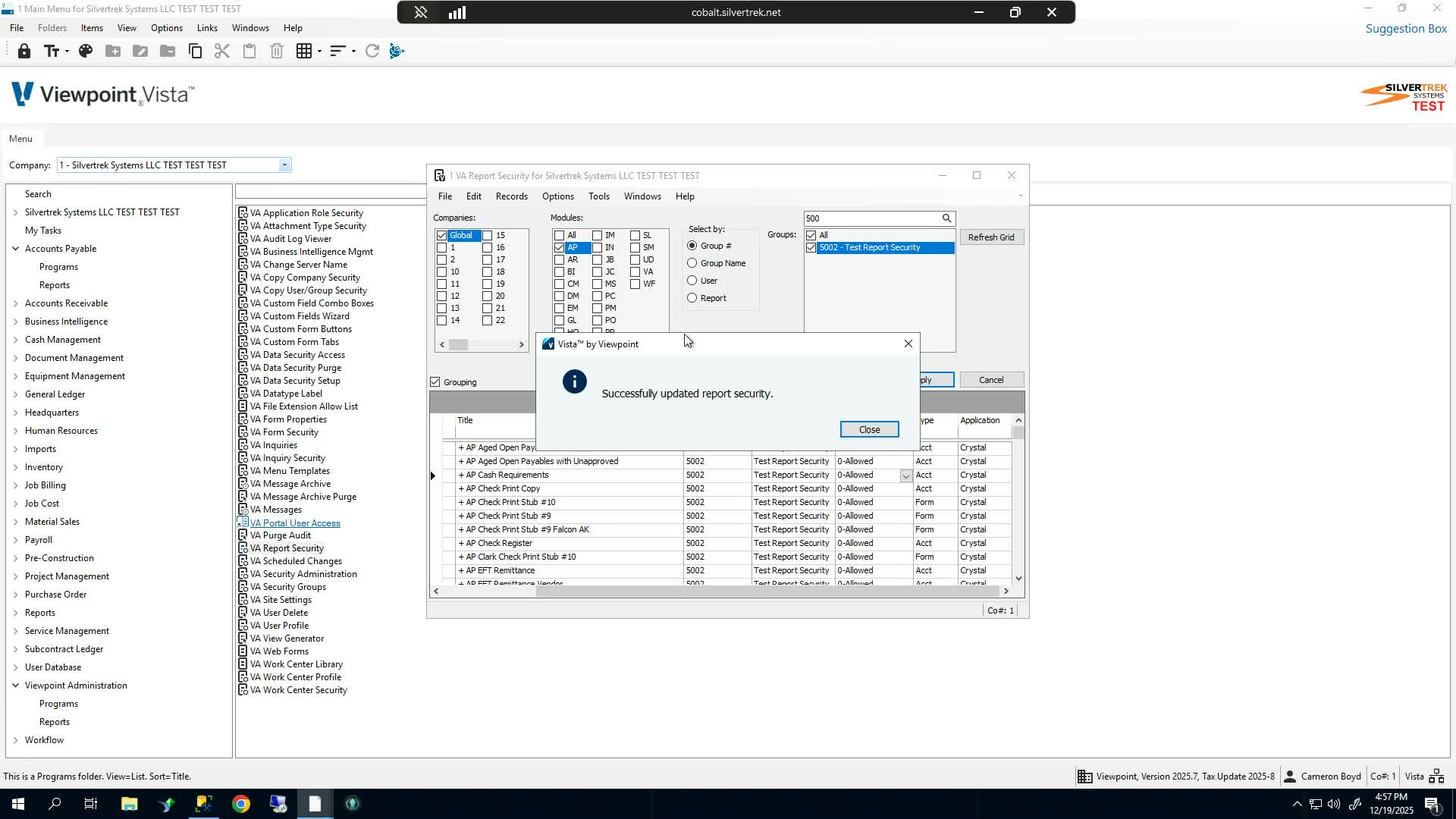
Task: Open the Suggestion Box link
Action: (1406, 29)
